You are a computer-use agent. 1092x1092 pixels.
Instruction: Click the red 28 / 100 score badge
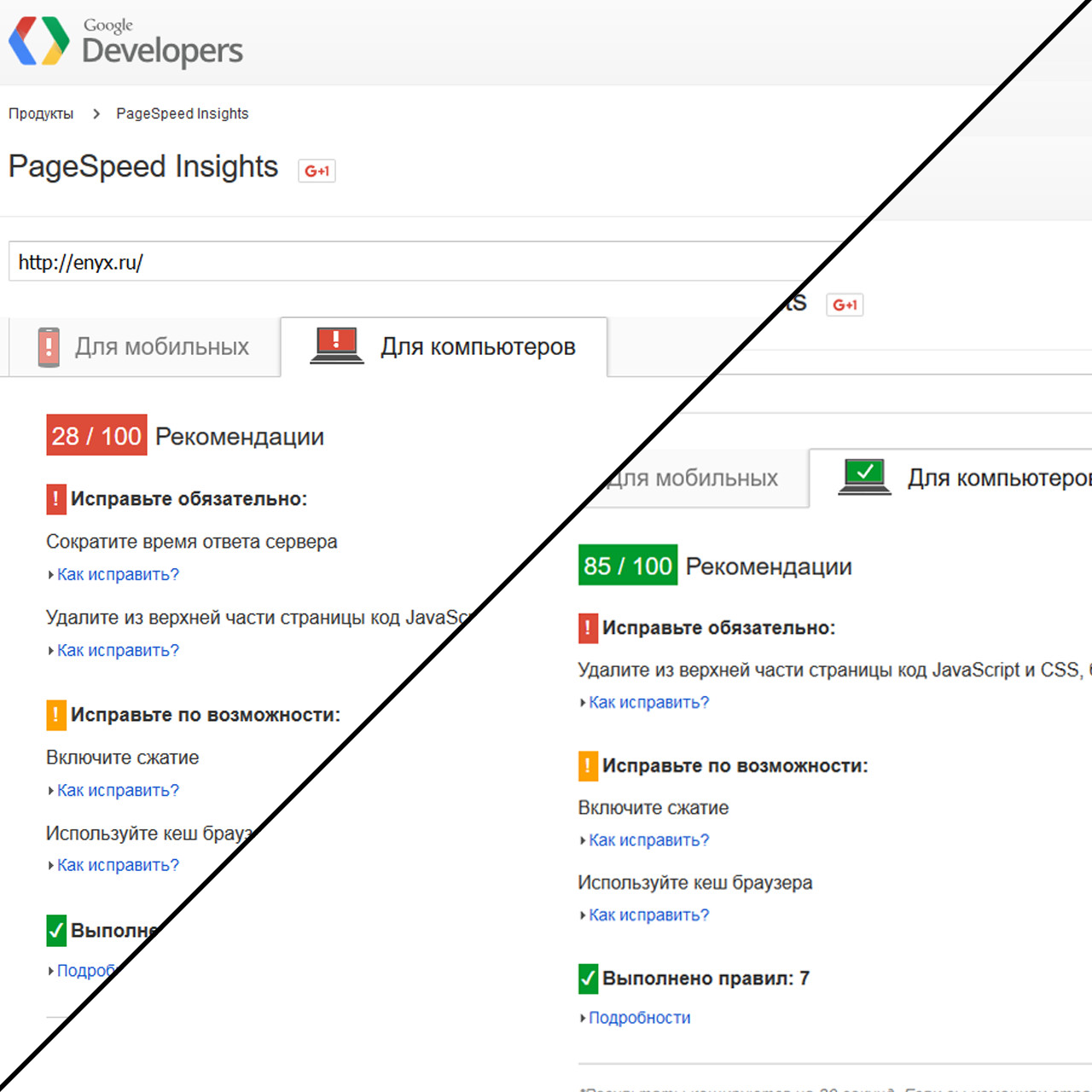coord(96,436)
